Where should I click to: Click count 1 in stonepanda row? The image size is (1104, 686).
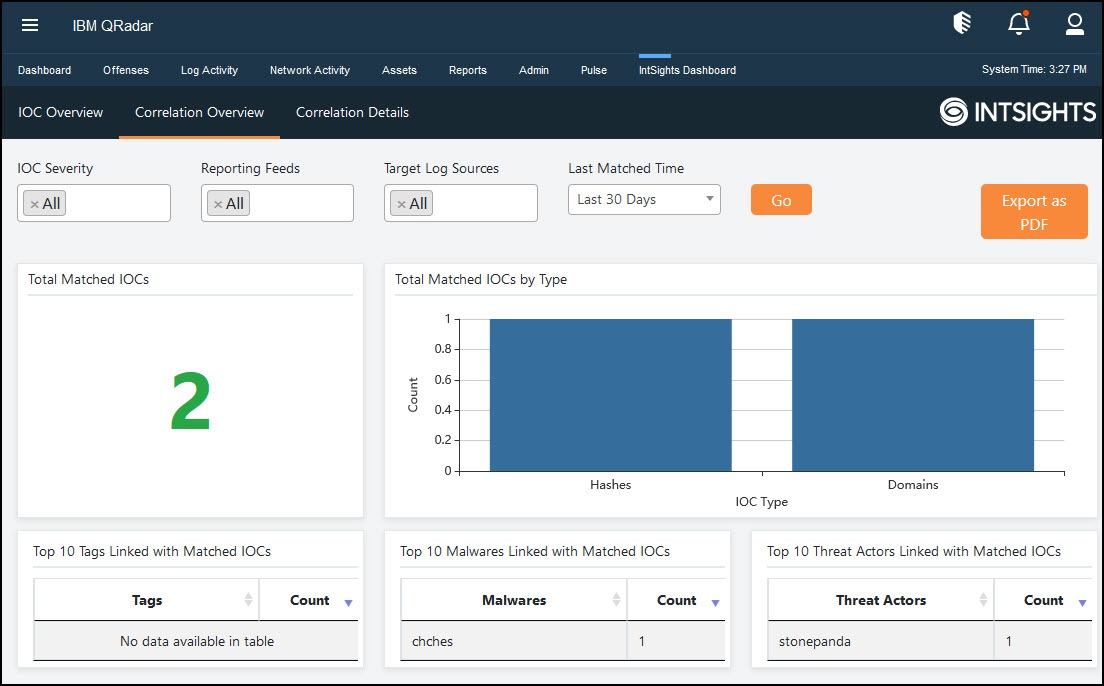coord(1008,641)
